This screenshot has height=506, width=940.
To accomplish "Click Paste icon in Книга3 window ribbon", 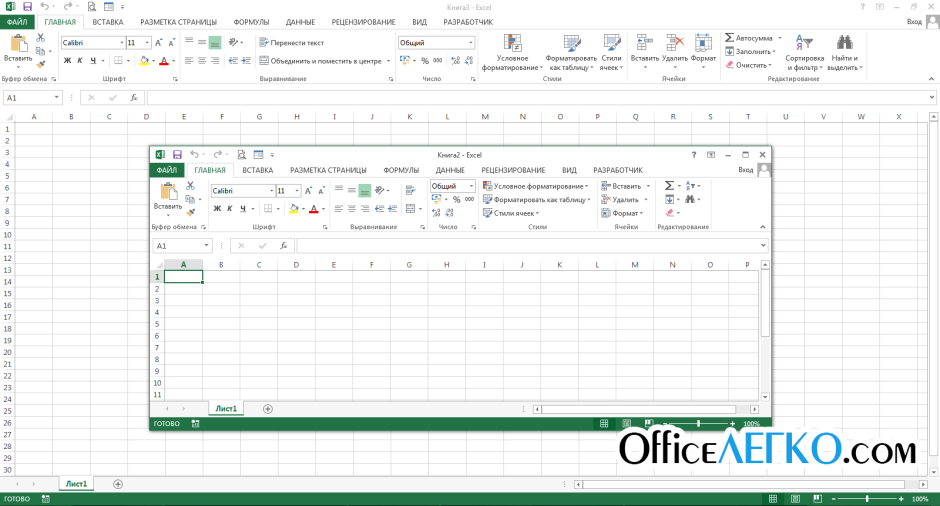I will (x=18, y=44).
